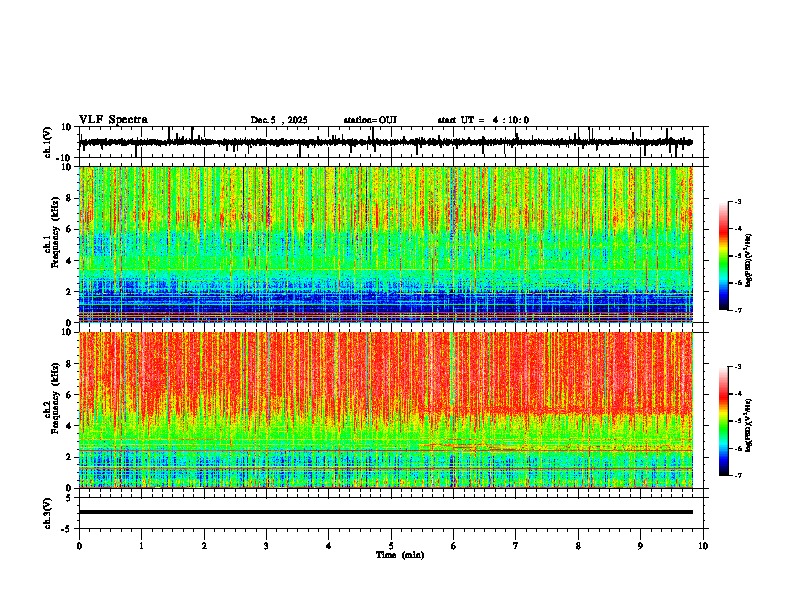Screen dimensions: 792x612
Task: Click the "VLF Spectra" title text
Action: point(113,120)
